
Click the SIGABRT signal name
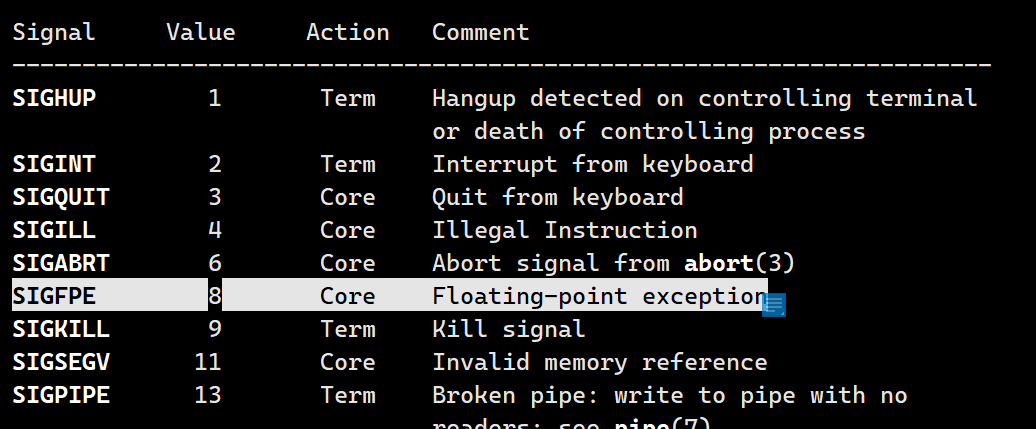point(61,263)
